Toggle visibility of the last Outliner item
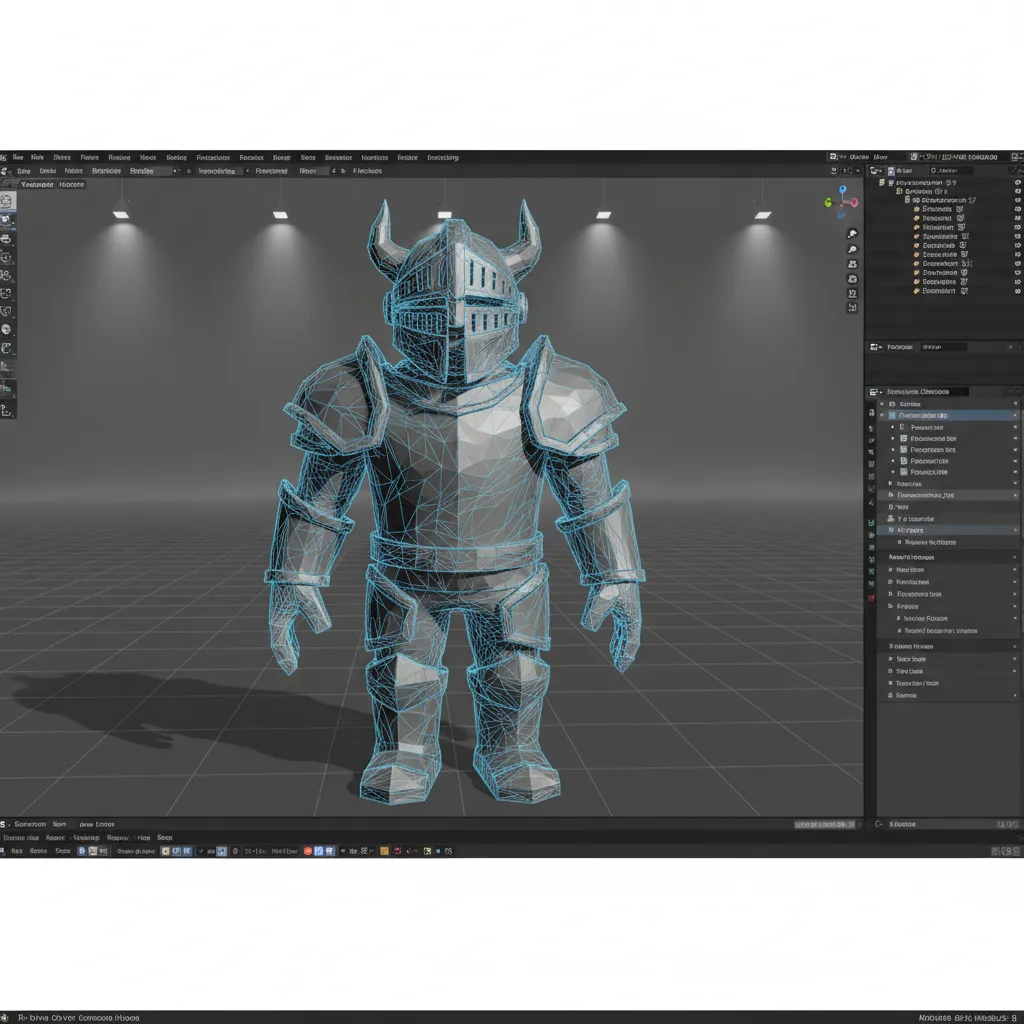Screen dimensions: 1024x1024 [x=1017, y=289]
